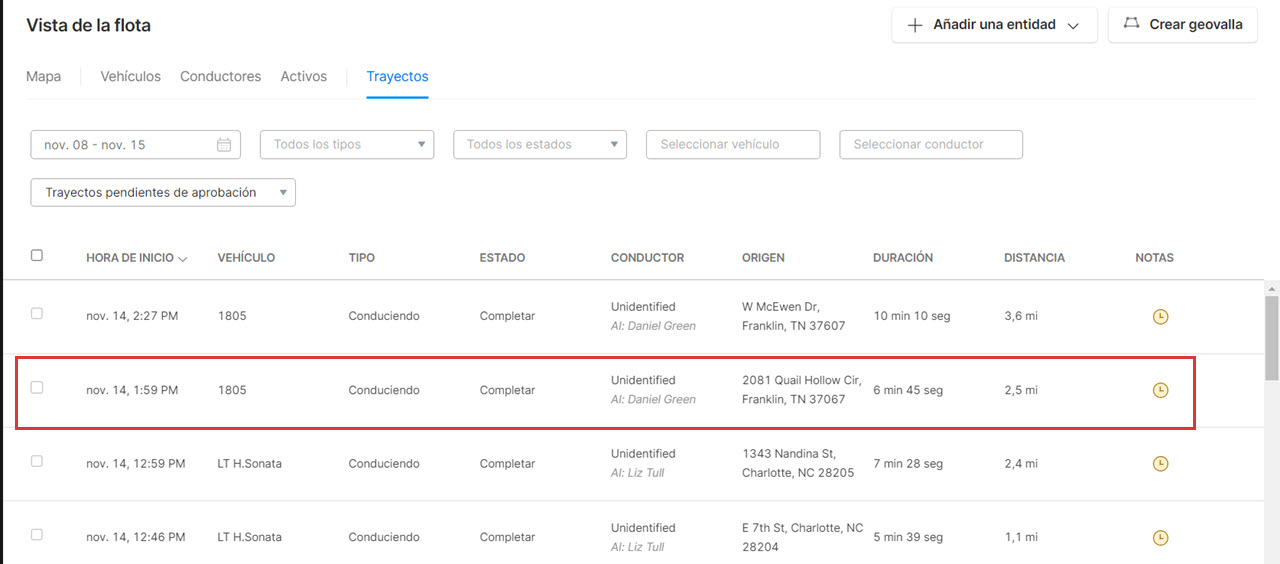
Task: Click the clock note icon for the 1:59 PM trip
Action: point(1160,390)
